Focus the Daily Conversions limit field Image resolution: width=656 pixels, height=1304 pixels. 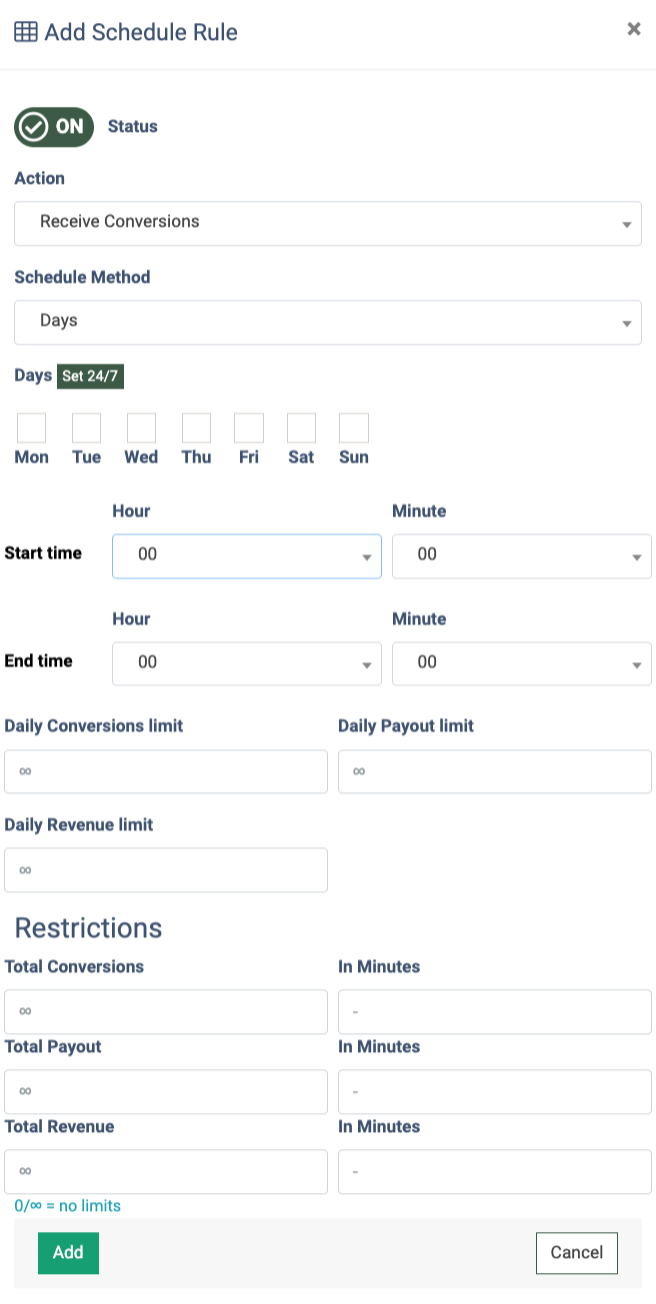166,772
